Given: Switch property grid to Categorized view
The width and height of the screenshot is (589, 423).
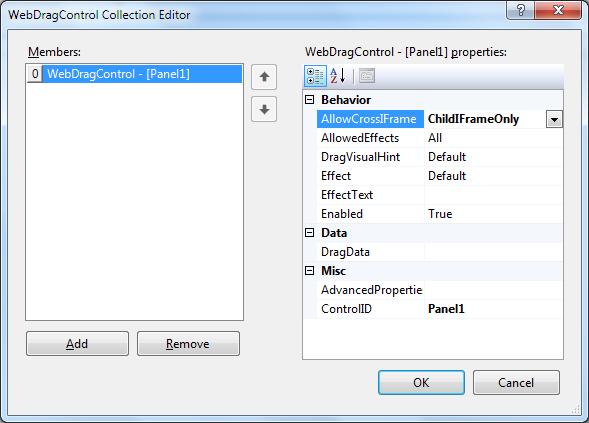Looking at the screenshot, I should click(315, 76).
